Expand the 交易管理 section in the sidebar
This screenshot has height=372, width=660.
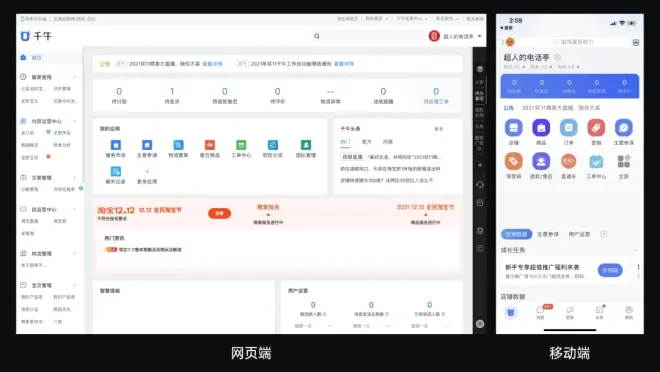75,178
